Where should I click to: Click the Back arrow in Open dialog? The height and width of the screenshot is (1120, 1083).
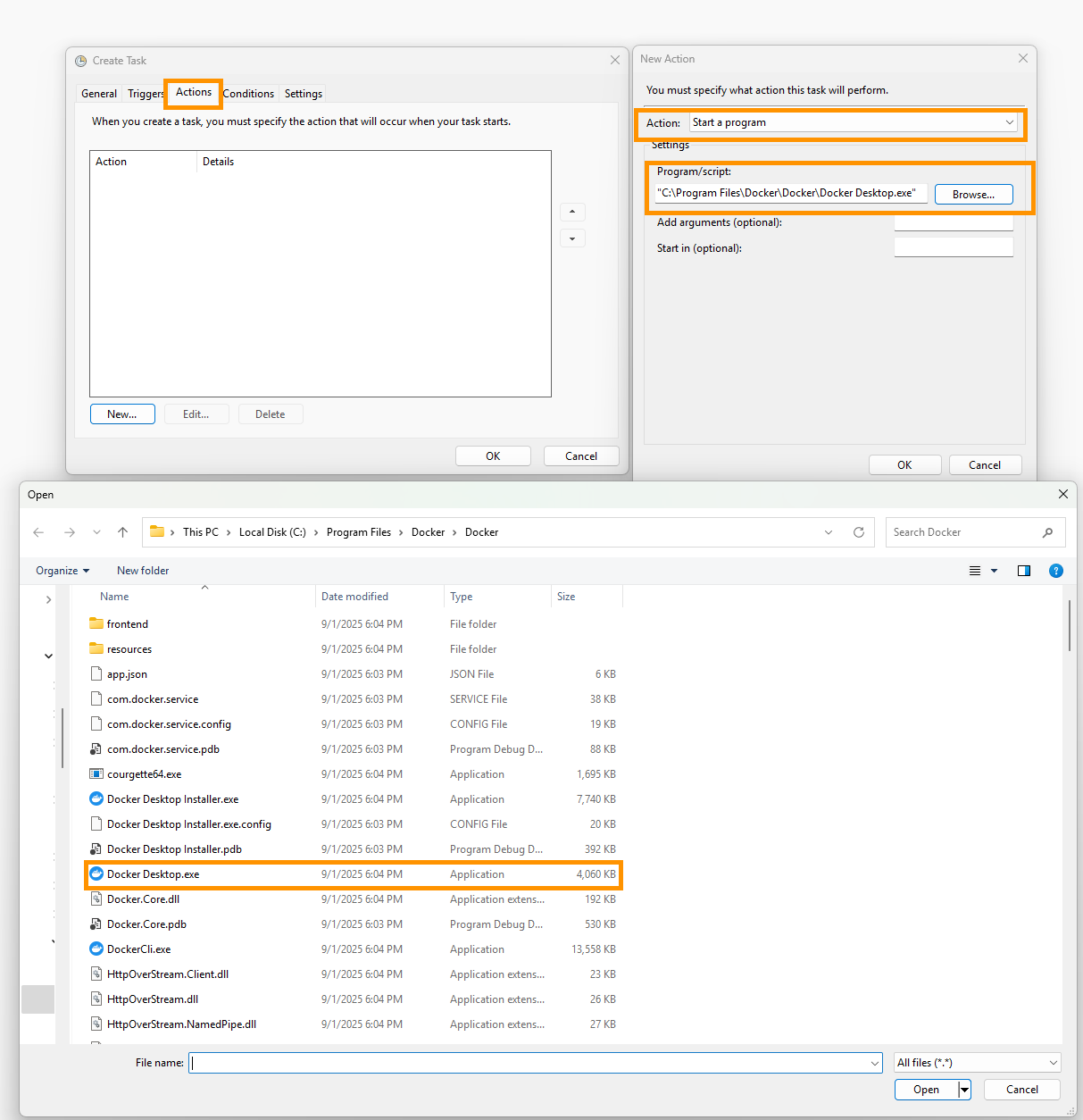[38, 532]
